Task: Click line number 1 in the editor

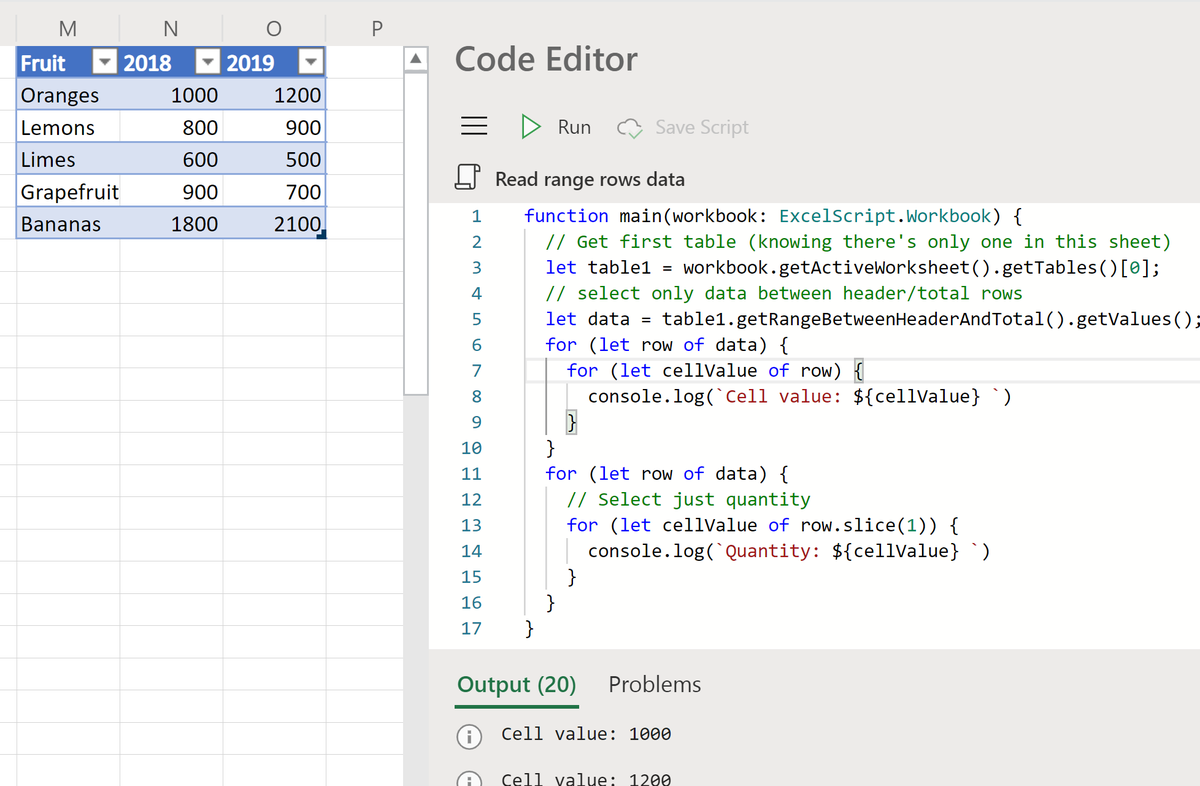Action: pos(477,216)
